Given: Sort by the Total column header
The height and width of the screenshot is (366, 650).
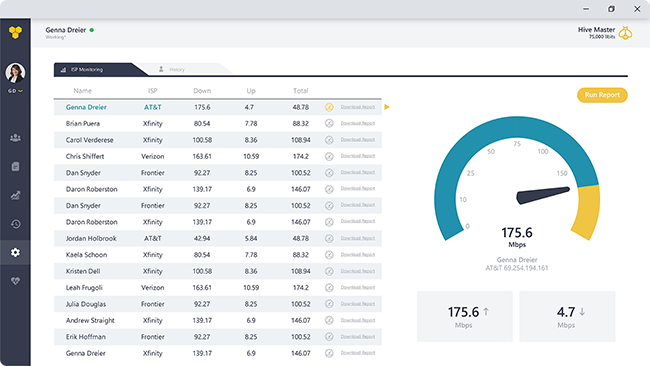Looking at the screenshot, I should point(301,91).
